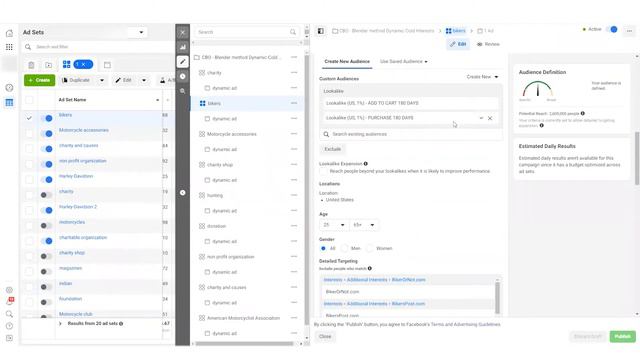Open notifications bell with red badge
640x360 pixels.
point(9,302)
